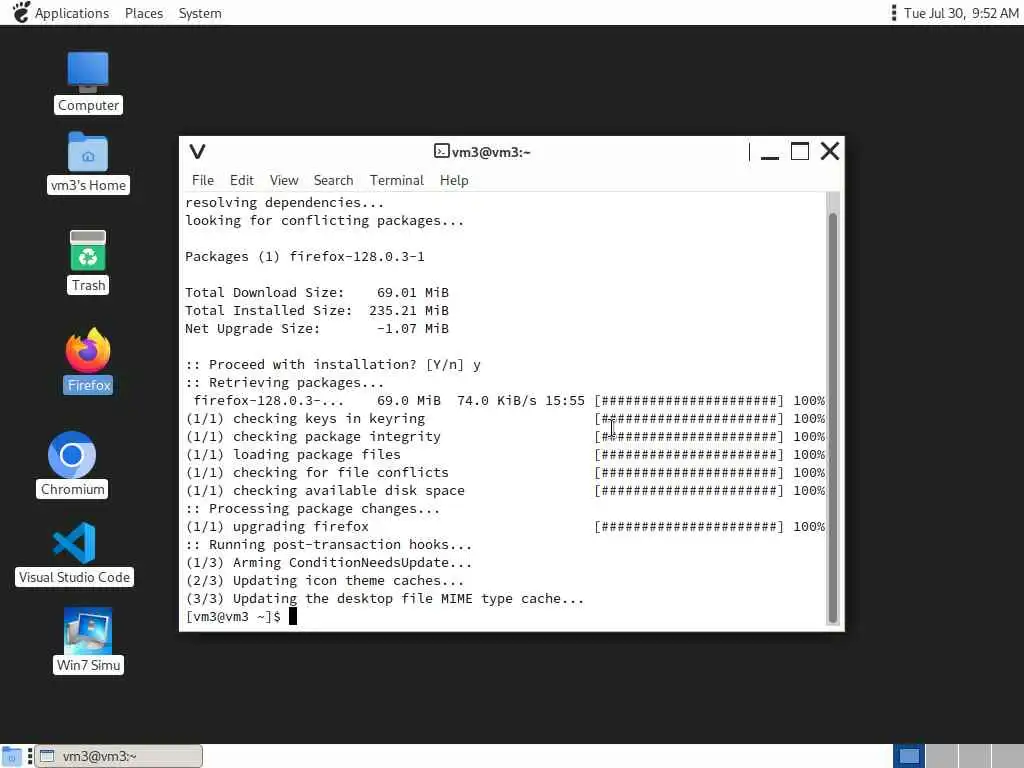Open the Applications menu
Screen dimensions: 1024x768
72,13
